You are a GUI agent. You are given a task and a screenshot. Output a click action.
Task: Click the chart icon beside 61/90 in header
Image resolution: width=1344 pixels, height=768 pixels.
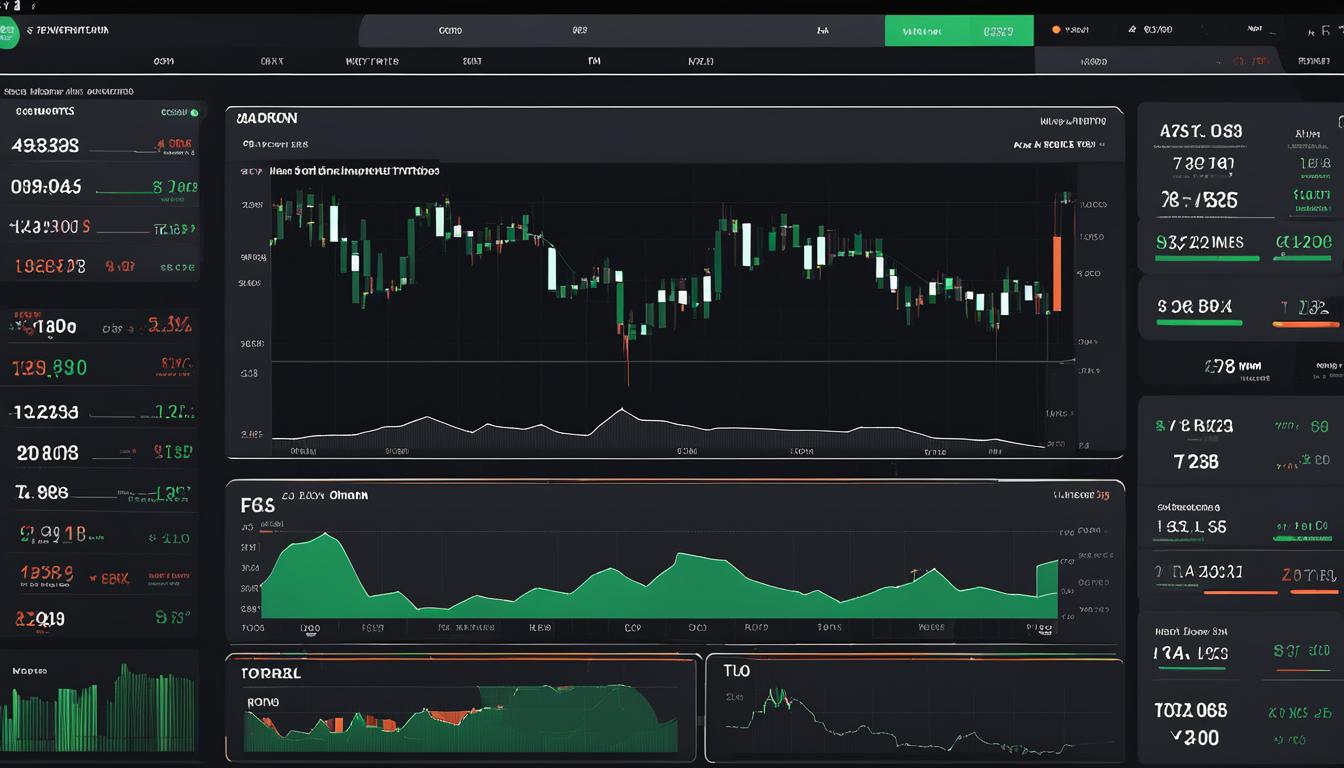point(1133,29)
